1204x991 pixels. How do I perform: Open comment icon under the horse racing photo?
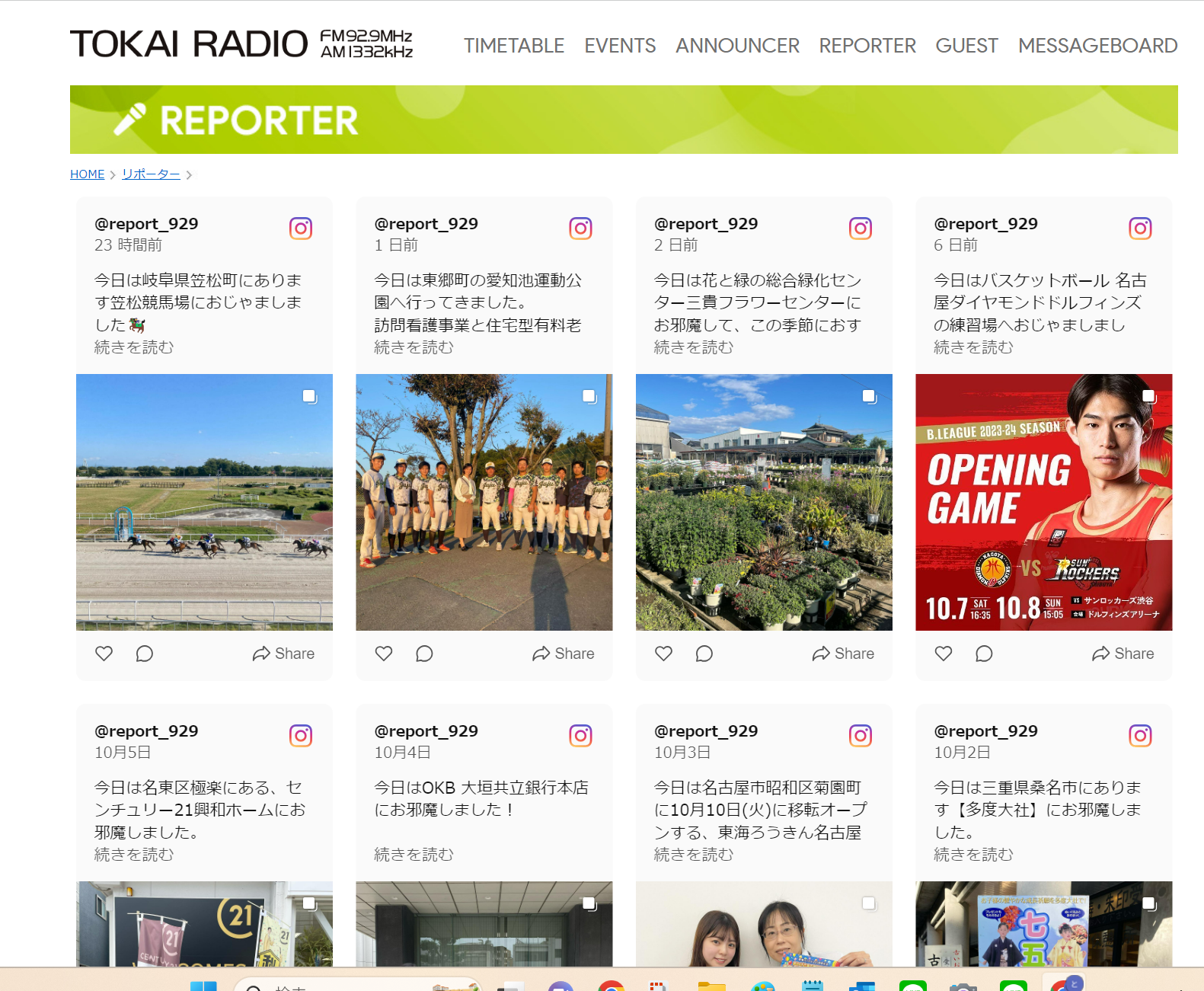pyautogui.click(x=144, y=654)
